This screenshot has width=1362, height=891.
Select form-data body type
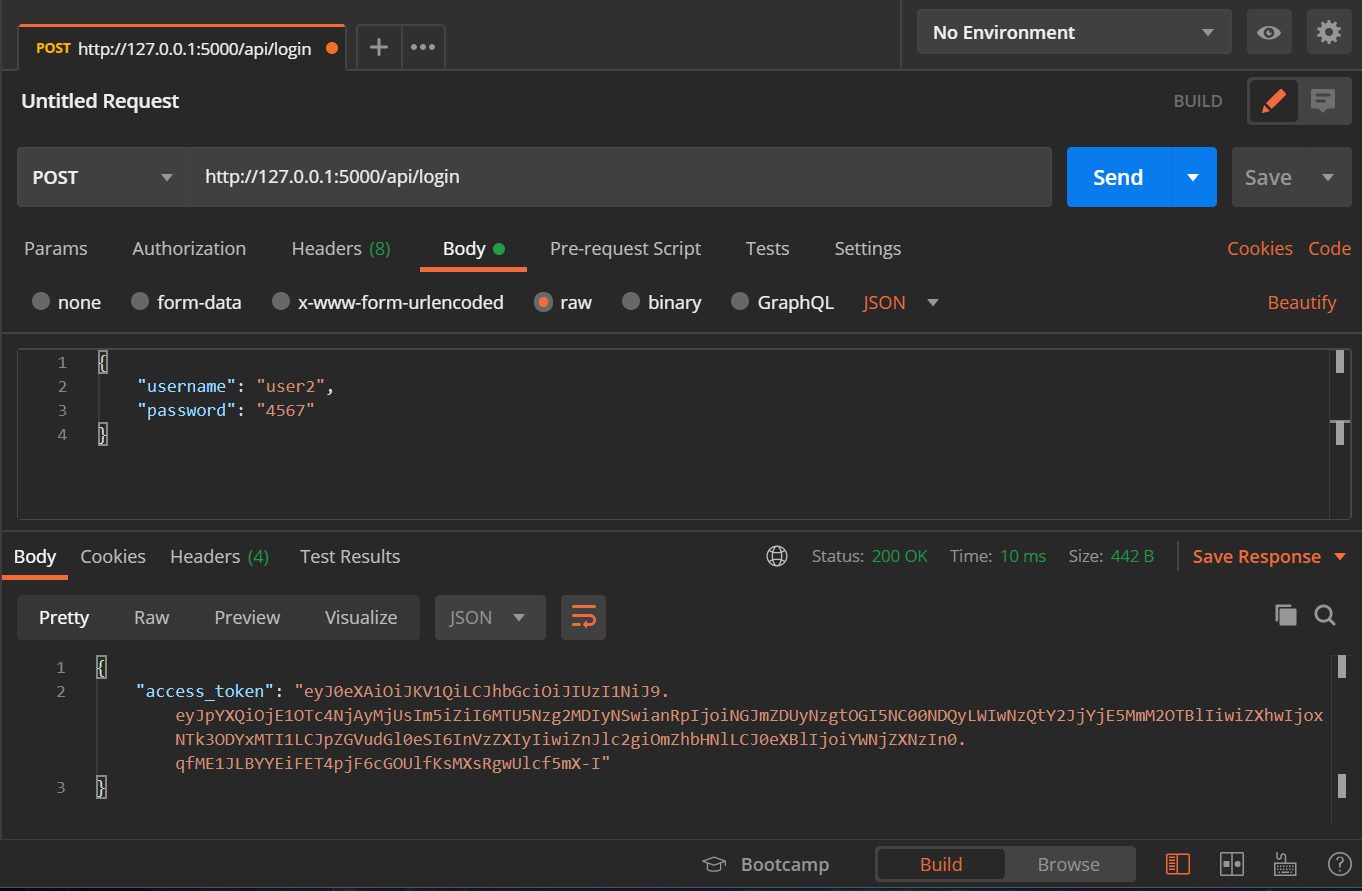click(x=140, y=301)
